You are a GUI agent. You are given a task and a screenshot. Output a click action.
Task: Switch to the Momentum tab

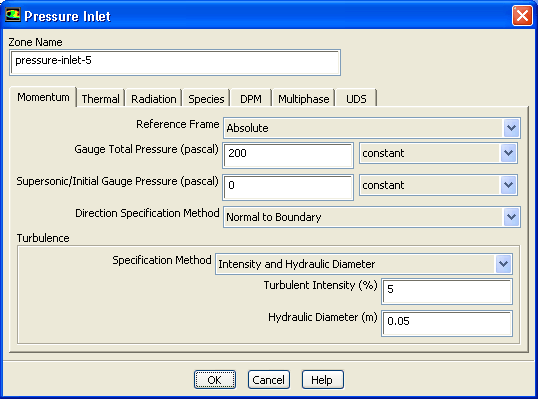43,97
